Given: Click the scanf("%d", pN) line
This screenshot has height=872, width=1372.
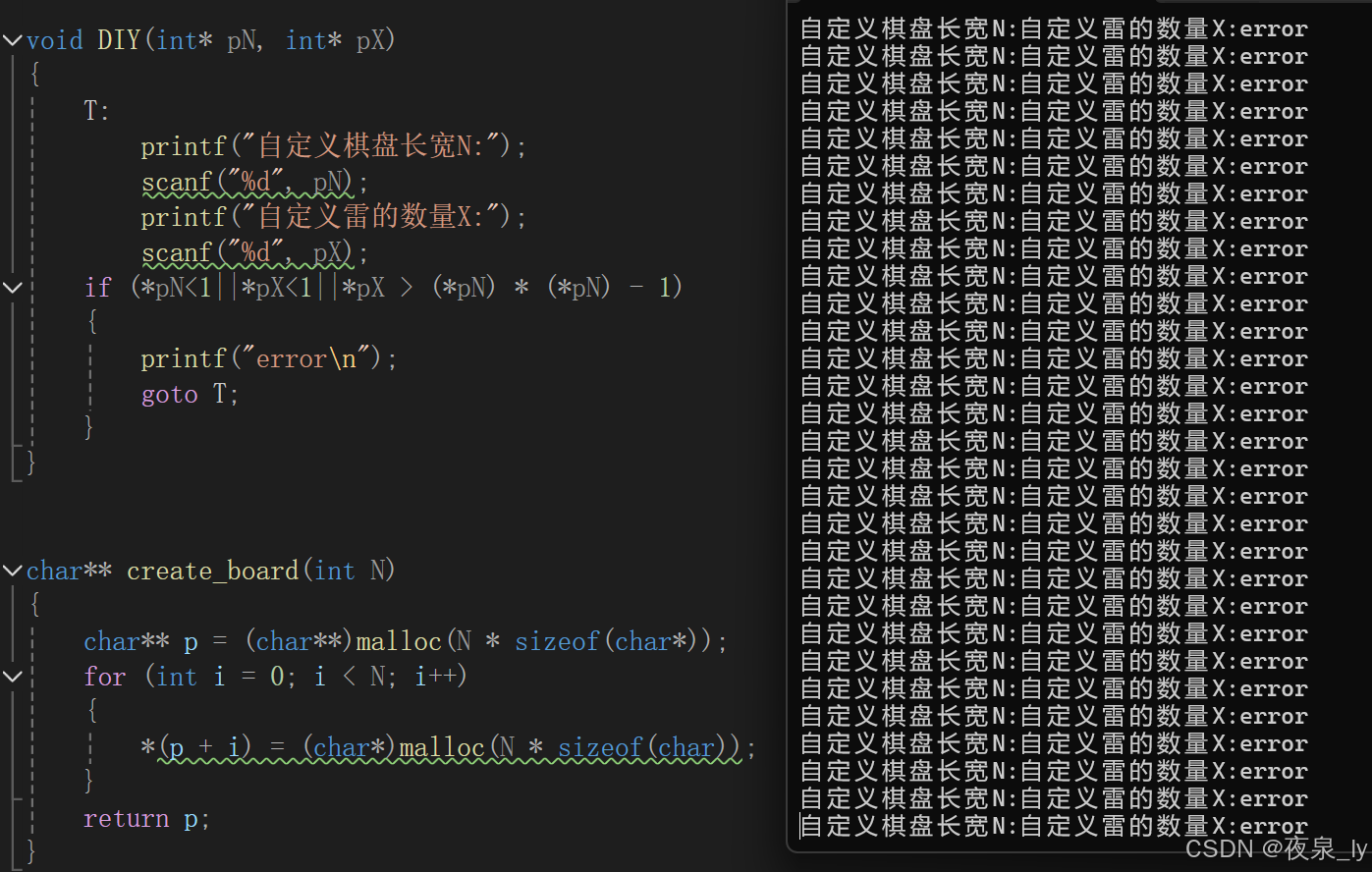Looking at the screenshot, I should pyautogui.click(x=255, y=183).
